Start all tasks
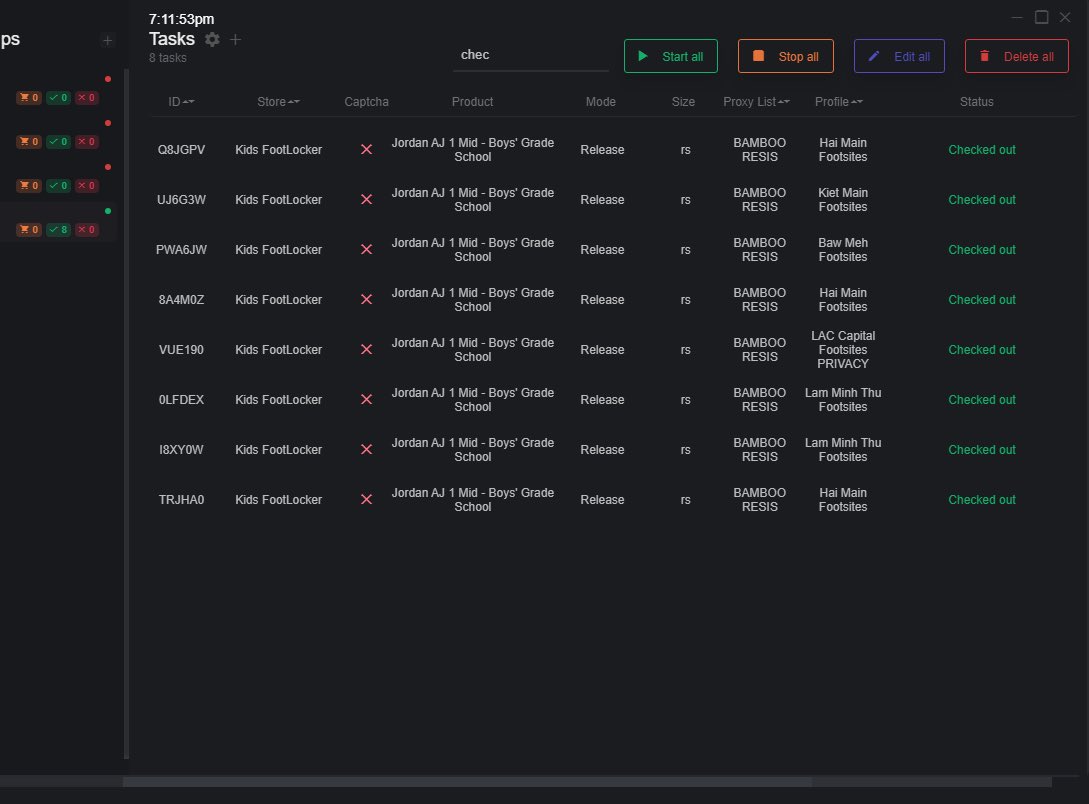Image resolution: width=1089 pixels, height=804 pixels. tap(670, 56)
